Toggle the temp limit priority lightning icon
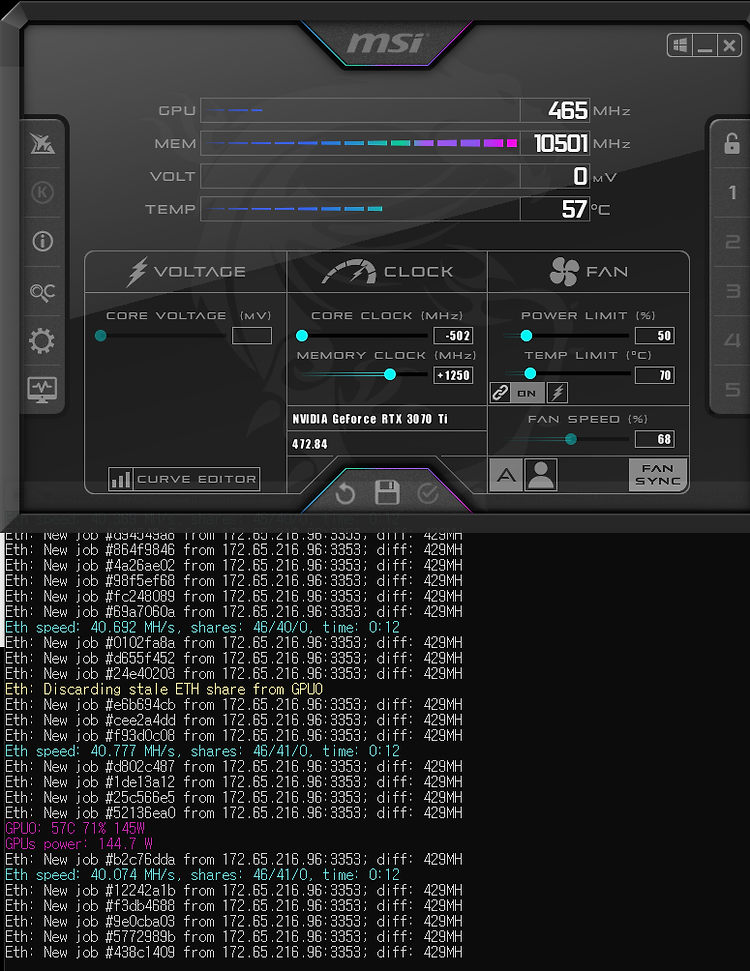The height and width of the screenshot is (971, 750). tap(557, 393)
